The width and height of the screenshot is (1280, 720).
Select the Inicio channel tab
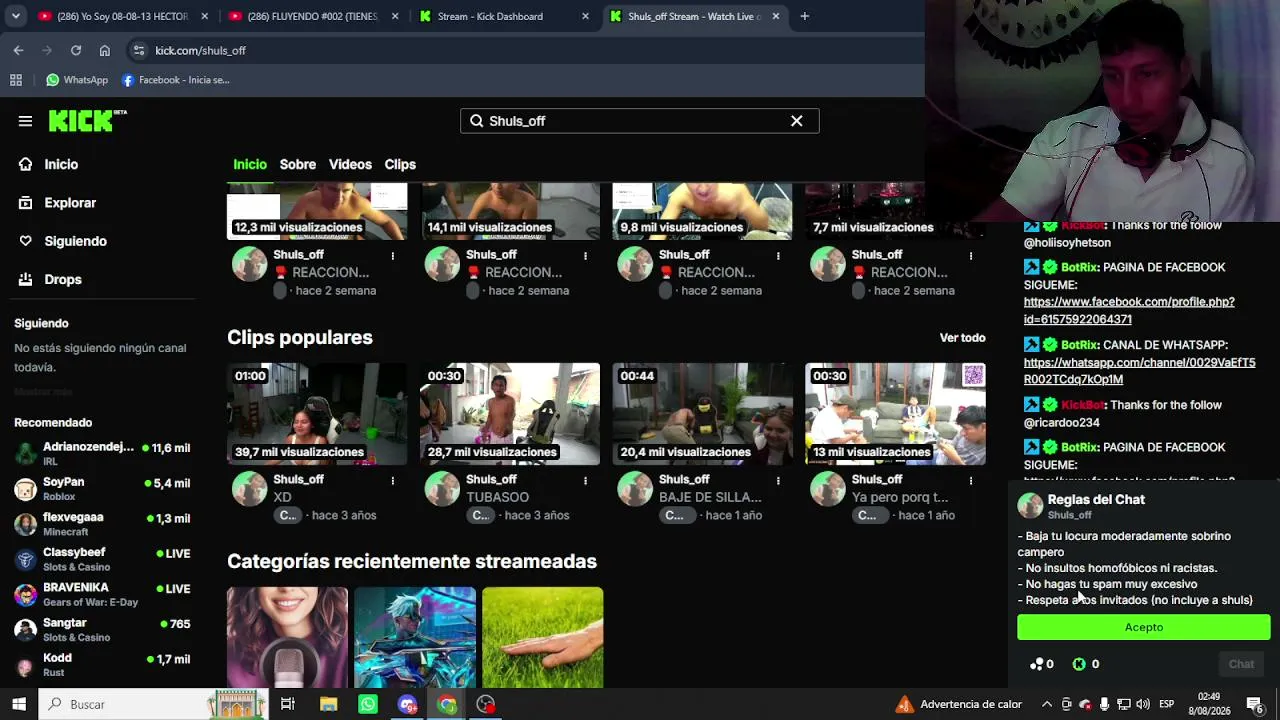click(x=250, y=164)
